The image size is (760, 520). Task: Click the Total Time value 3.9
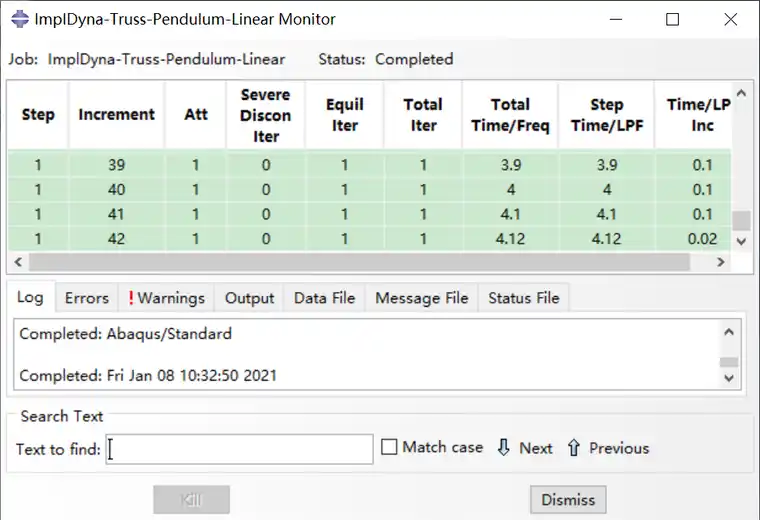(511, 165)
